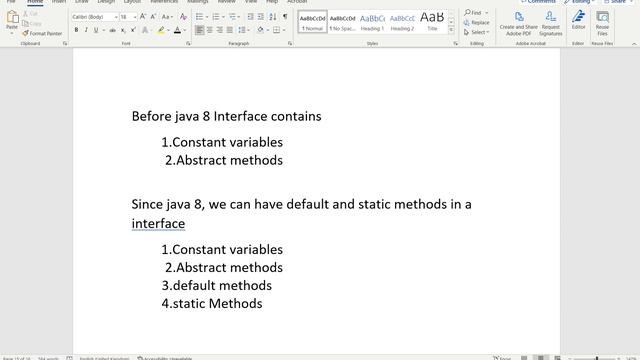
Task: Apply the Title style
Action: 432,22
